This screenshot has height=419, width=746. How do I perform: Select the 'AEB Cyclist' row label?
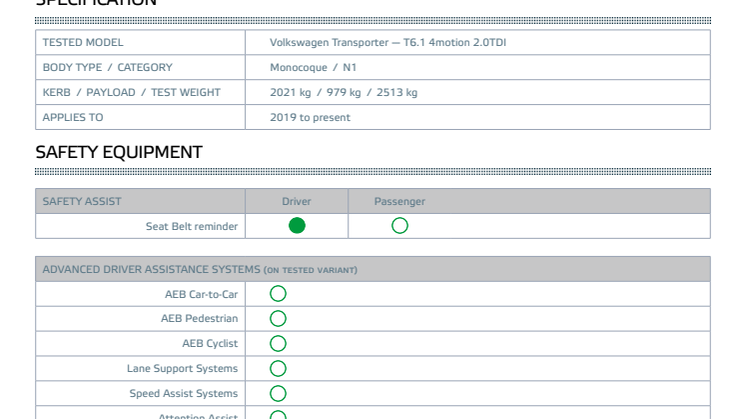tap(210, 343)
